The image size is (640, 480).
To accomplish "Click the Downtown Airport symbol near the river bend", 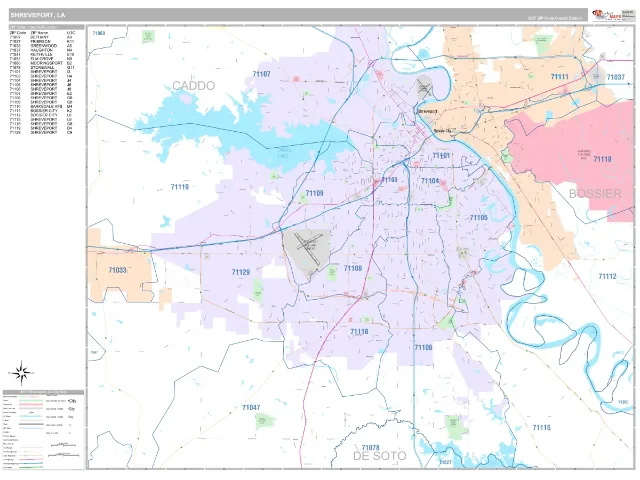I will click(424, 87).
